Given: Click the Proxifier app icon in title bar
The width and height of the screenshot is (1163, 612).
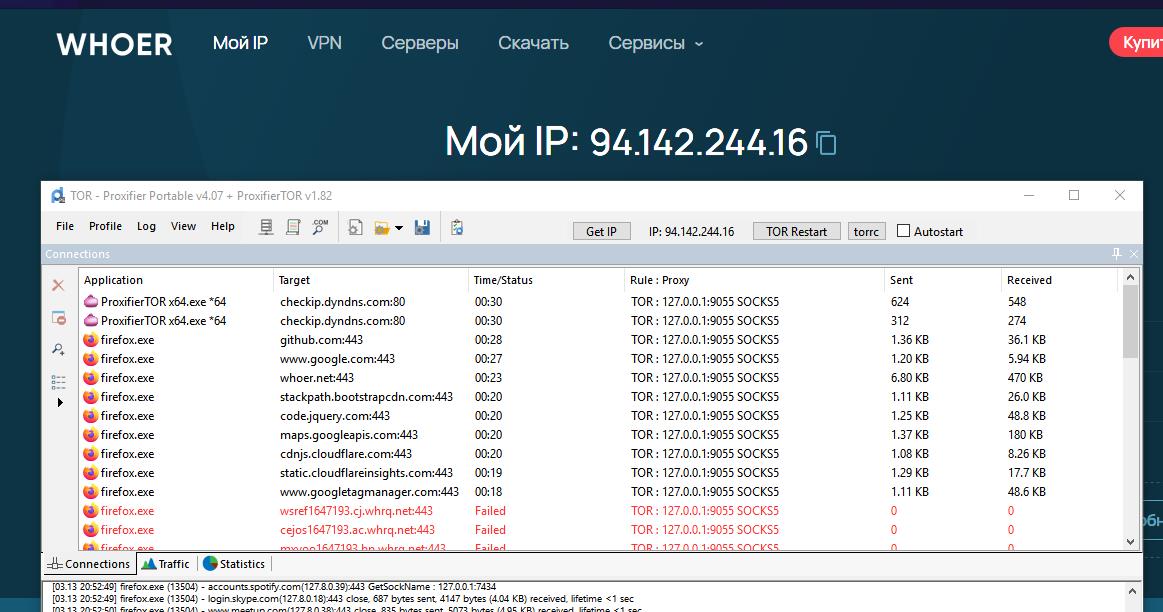Looking at the screenshot, I should point(58,196).
